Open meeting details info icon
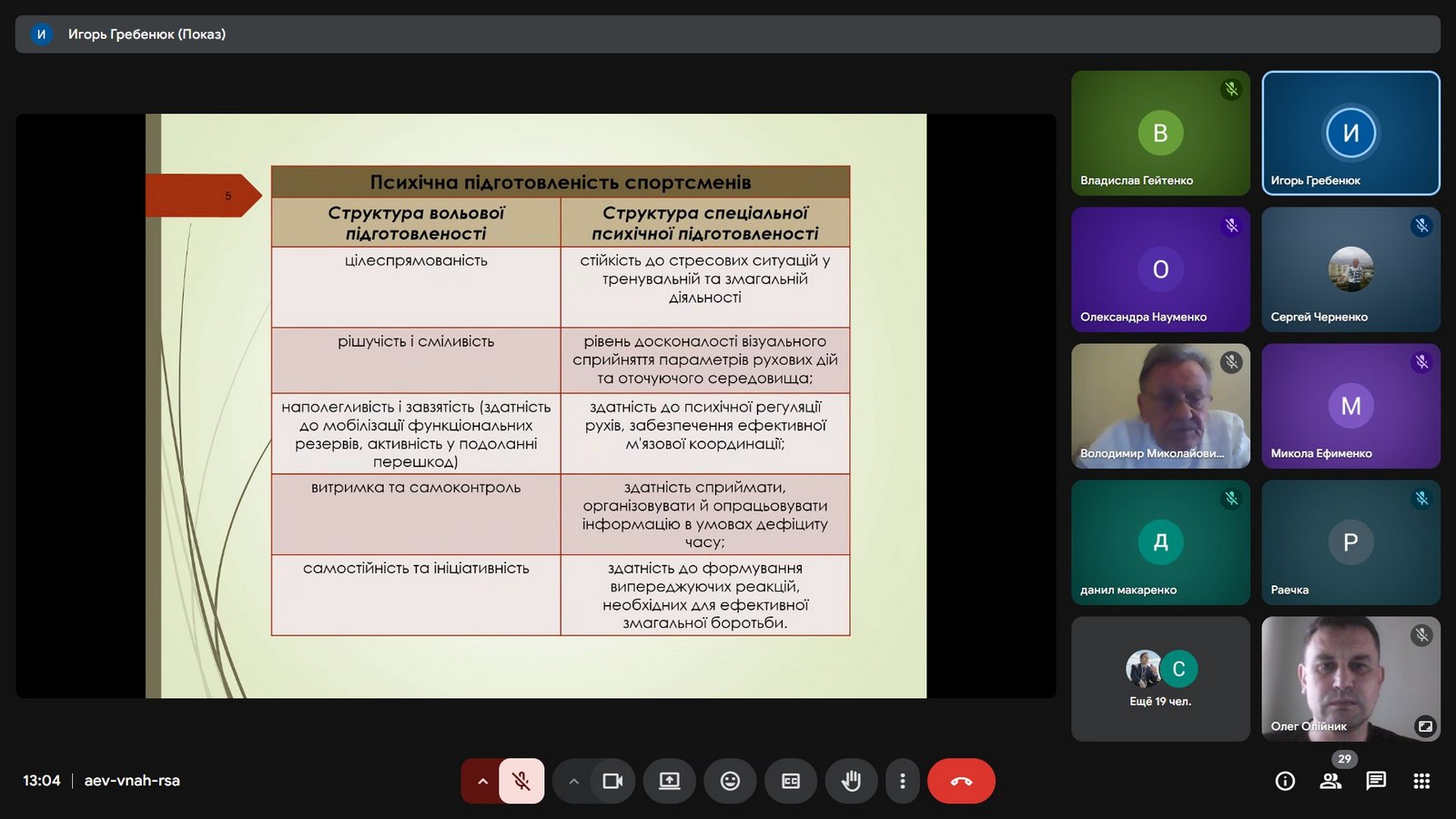1456x819 pixels. point(1285,781)
